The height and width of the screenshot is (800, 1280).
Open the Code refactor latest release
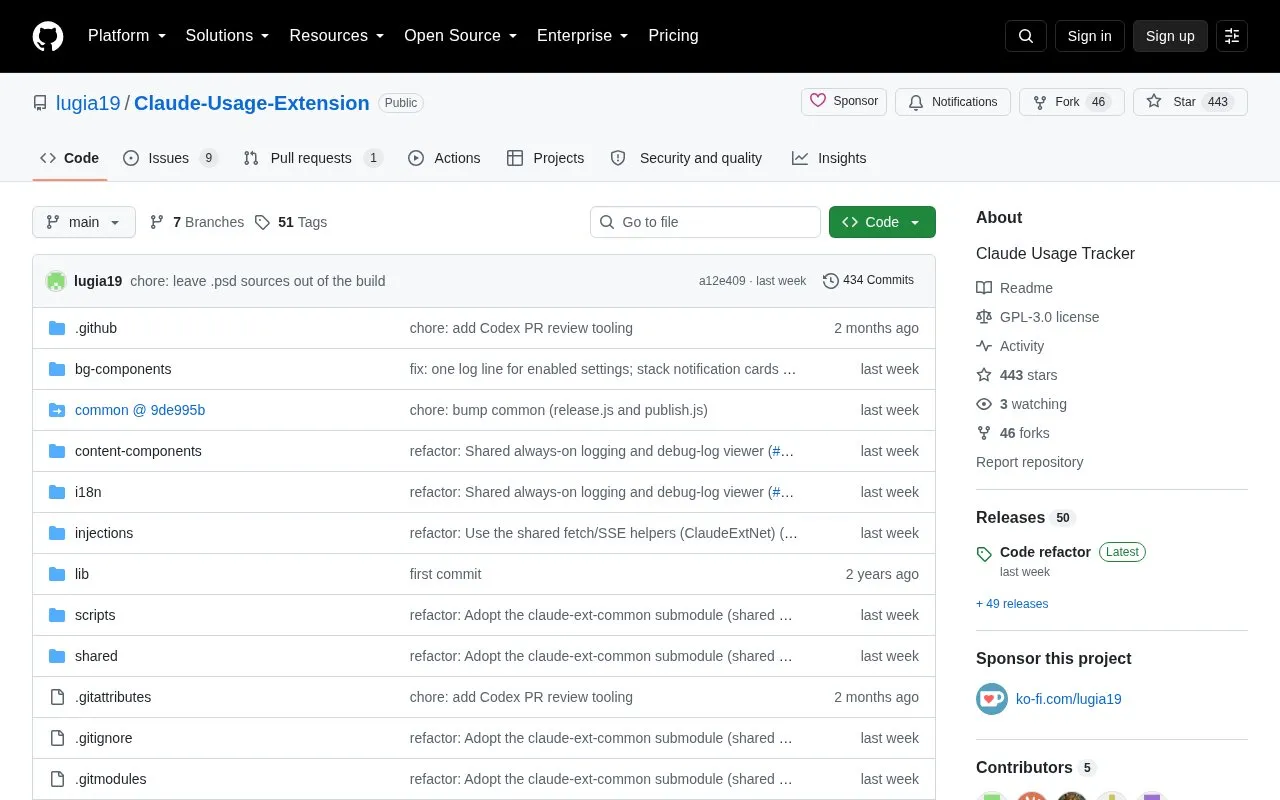1045,552
